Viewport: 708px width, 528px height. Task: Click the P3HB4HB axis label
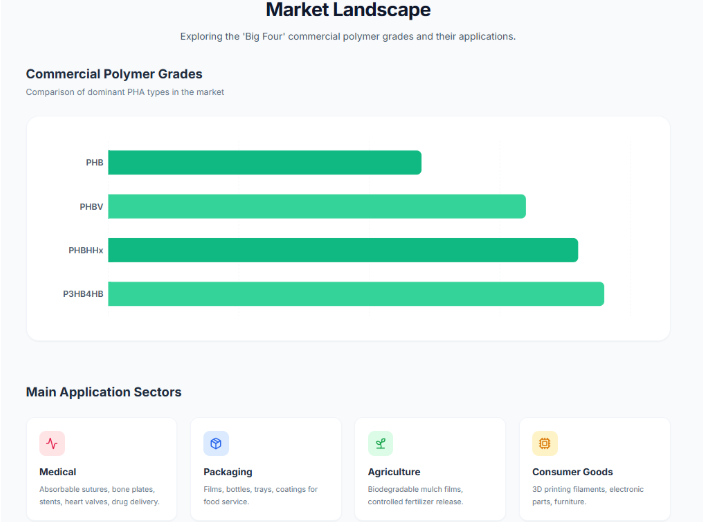(83, 294)
